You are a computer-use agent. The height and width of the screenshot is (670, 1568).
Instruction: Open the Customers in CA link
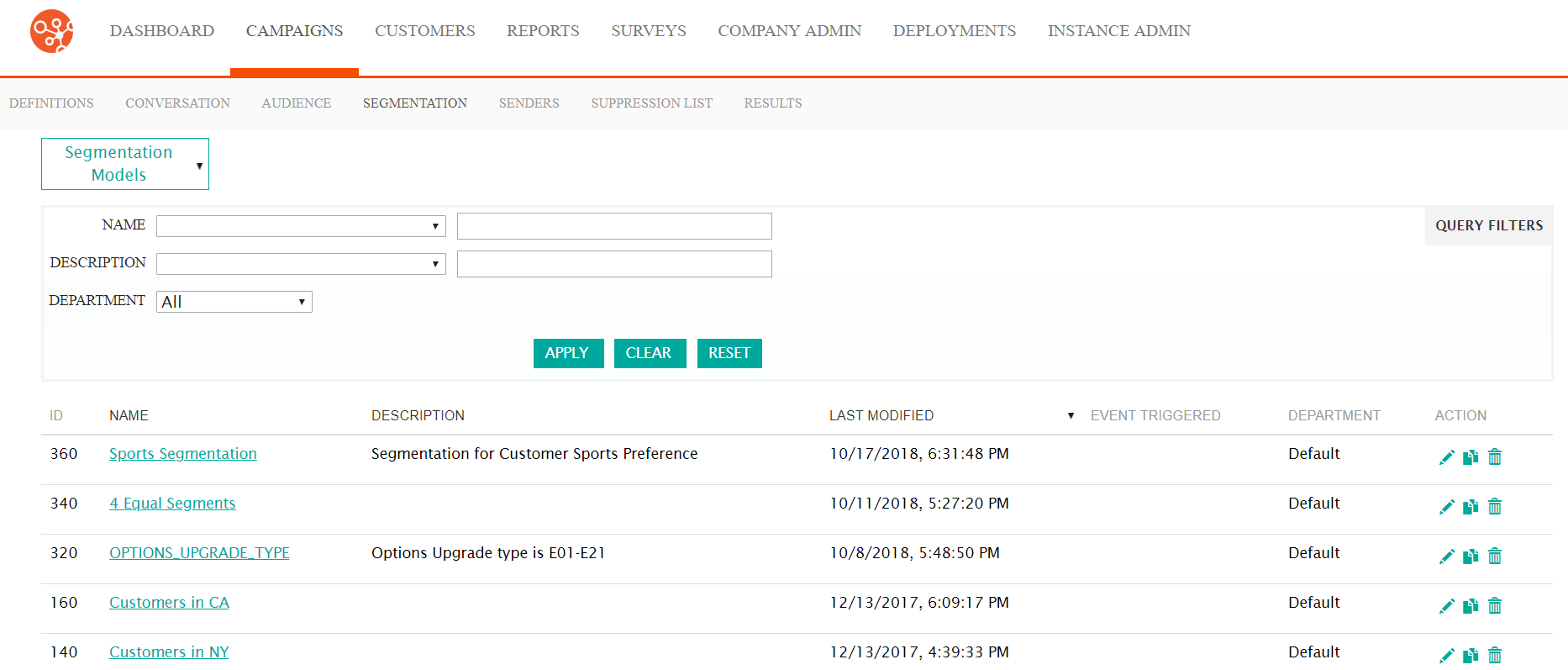tap(169, 603)
